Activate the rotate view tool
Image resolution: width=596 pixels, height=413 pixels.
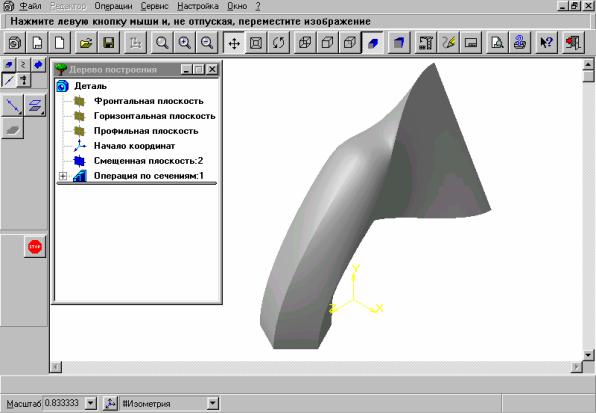tap(278, 43)
